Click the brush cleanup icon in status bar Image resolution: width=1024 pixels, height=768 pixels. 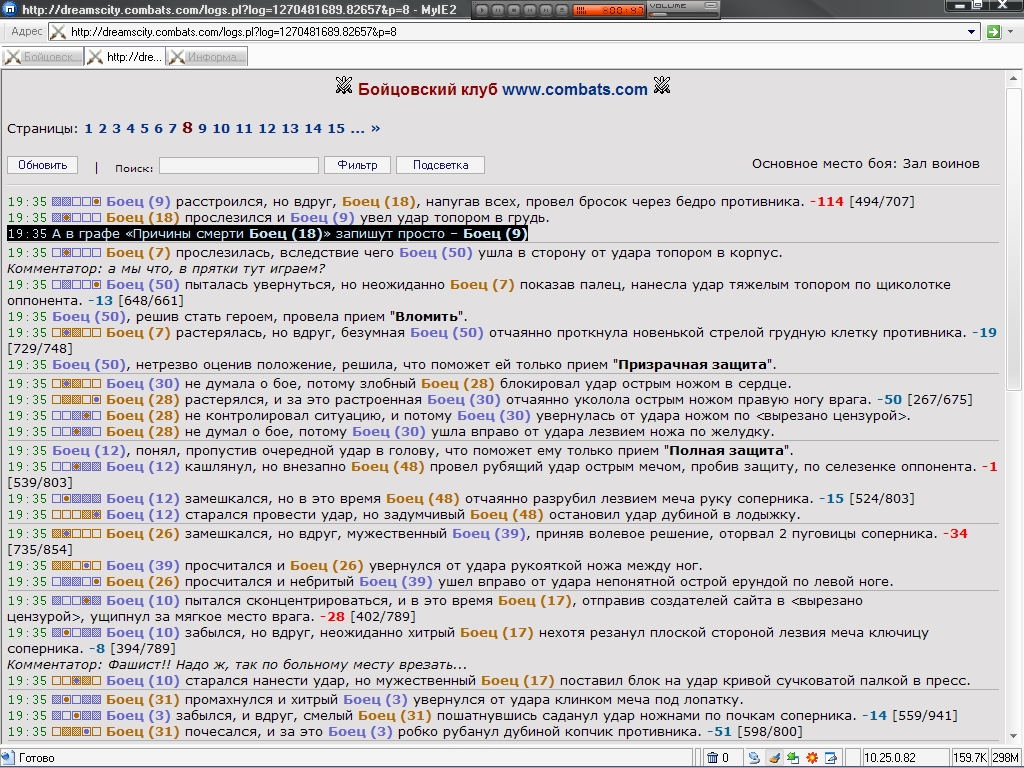pos(774,758)
